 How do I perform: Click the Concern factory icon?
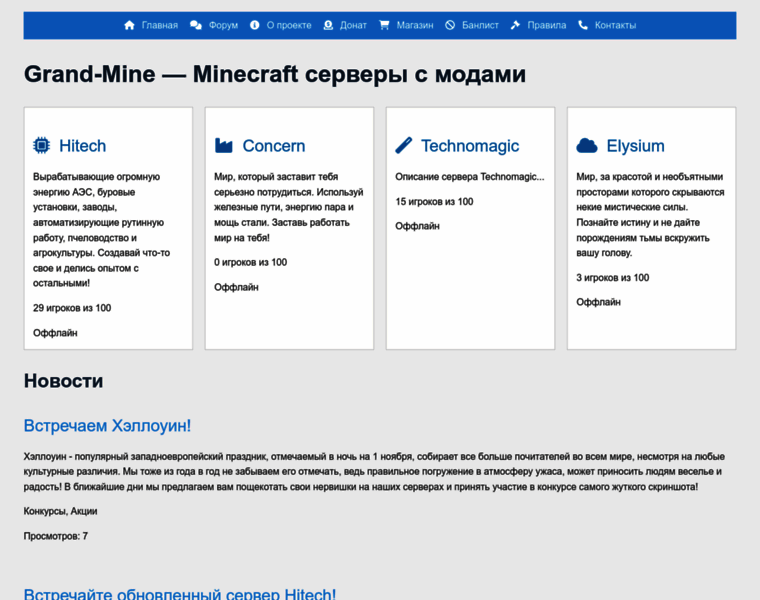pyautogui.click(x=223, y=145)
